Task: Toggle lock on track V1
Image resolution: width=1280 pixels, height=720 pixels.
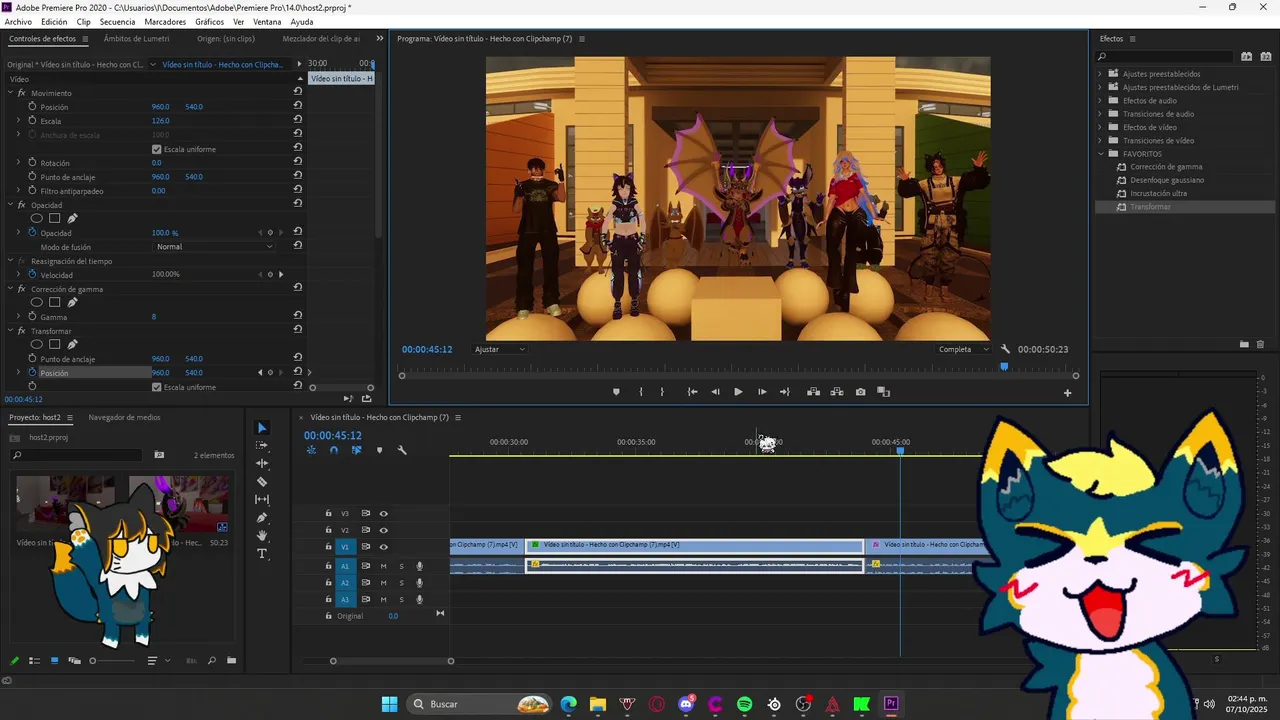Action: point(328,547)
